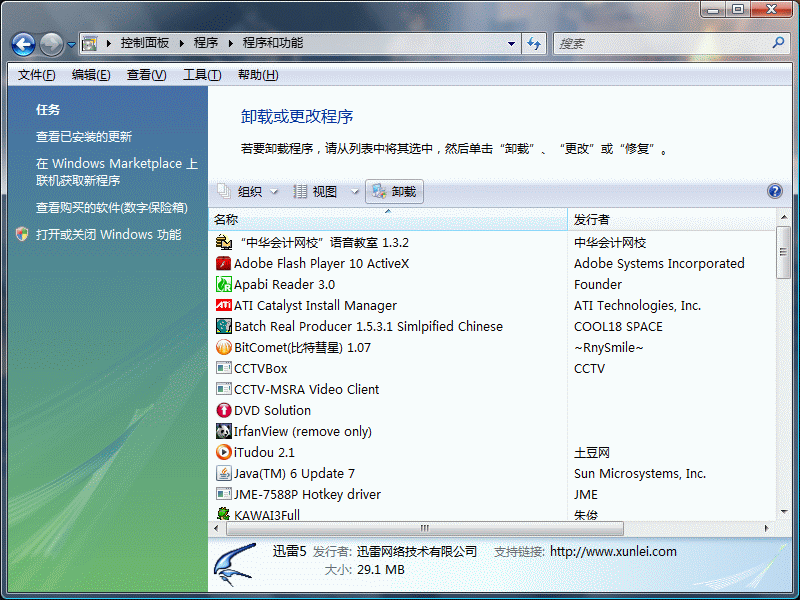Click the vertical scrollbar up arrow
The width and height of the screenshot is (800, 600).
[x=783, y=217]
